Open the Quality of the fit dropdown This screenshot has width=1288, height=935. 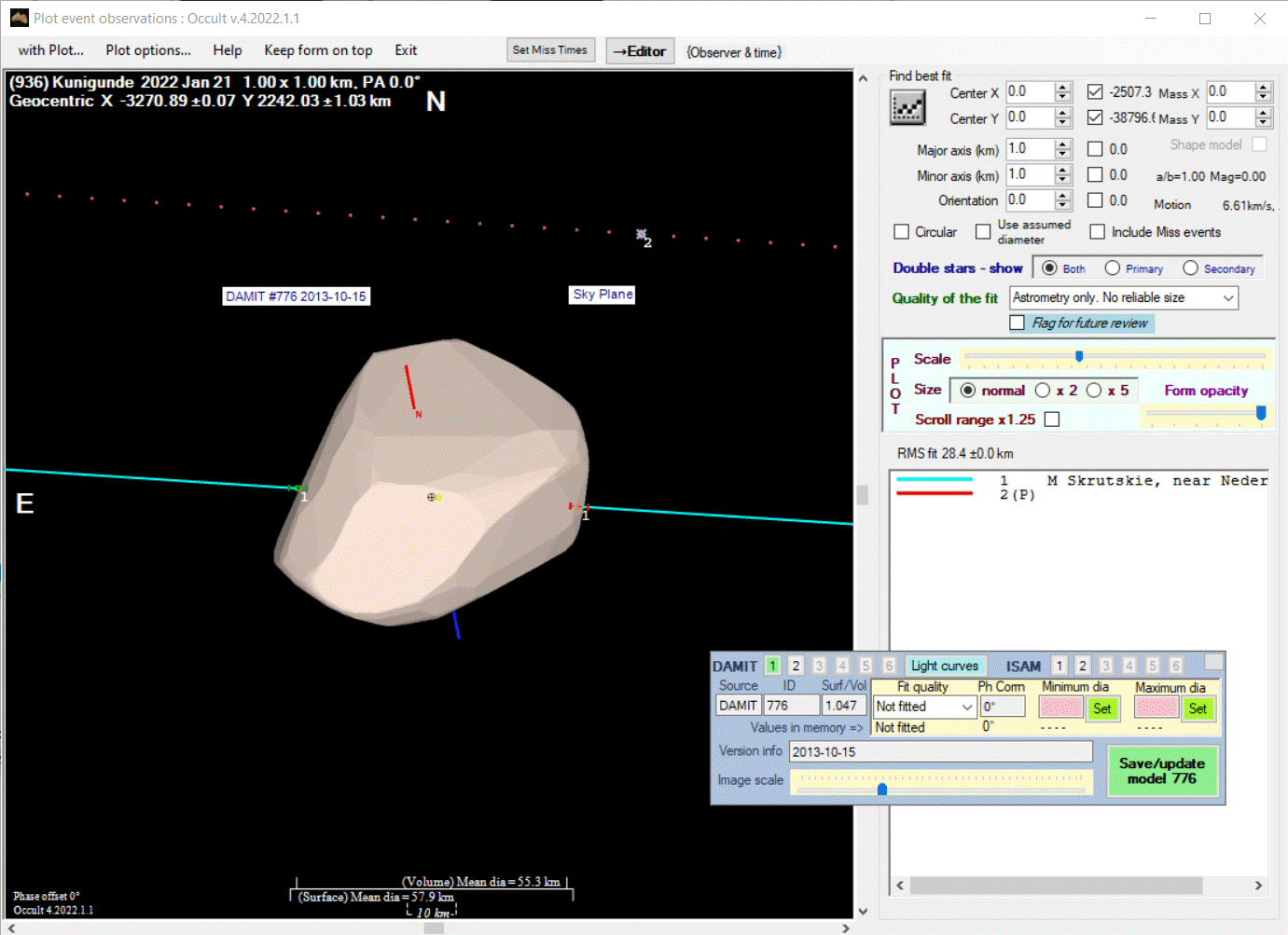tap(1227, 298)
